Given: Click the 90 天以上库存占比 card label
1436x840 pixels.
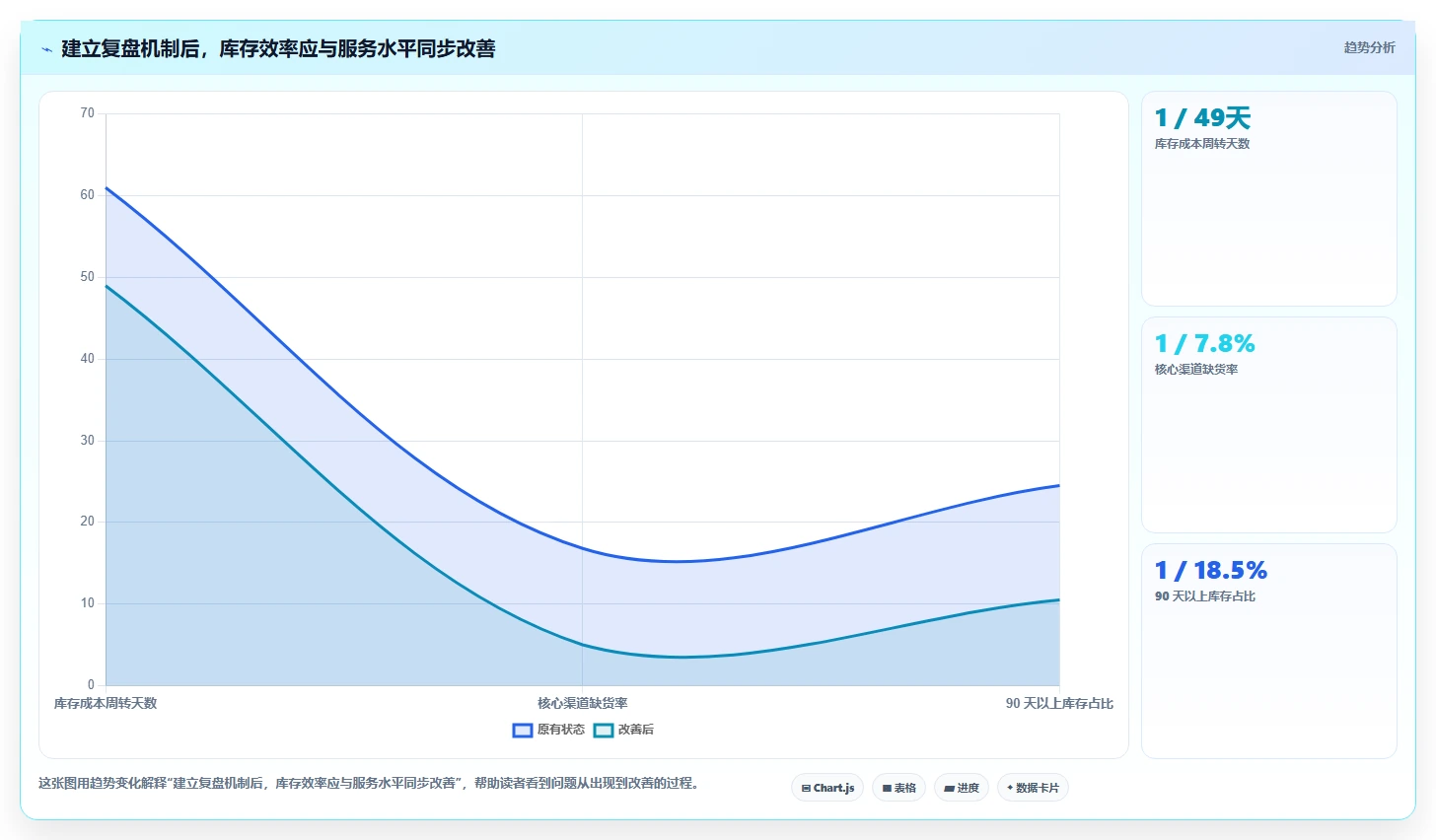Looking at the screenshot, I should pyautogui.click(x=1204, y=596).
